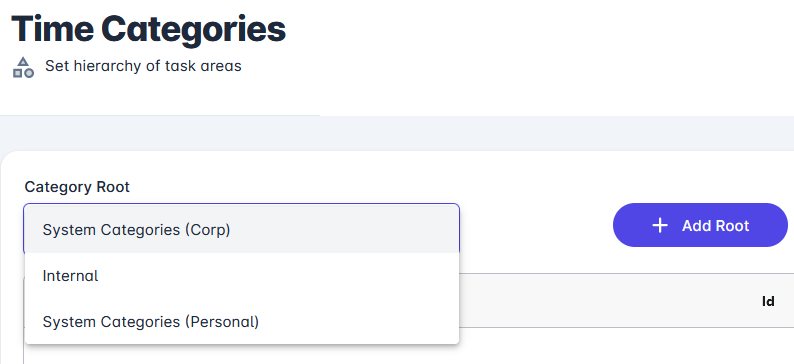Click the shapes icon beside the subtitle
Viewport: 794px width, 364px height.
click(23, 67)
